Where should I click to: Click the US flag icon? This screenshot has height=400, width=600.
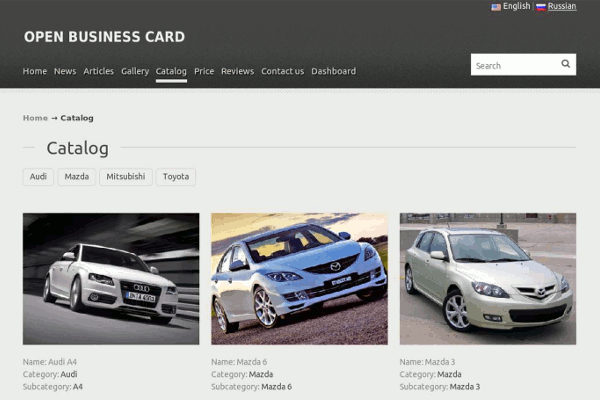[496, 7]
